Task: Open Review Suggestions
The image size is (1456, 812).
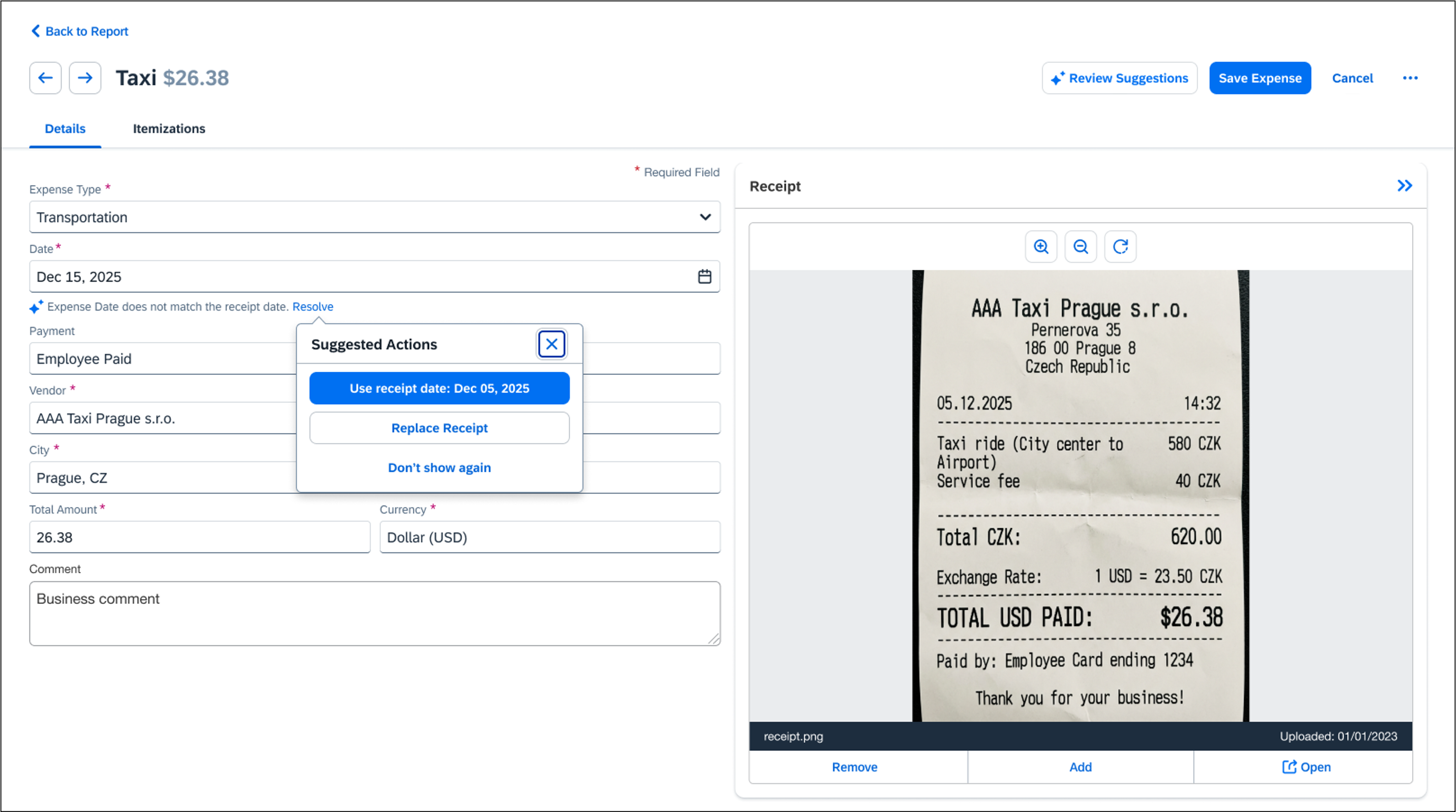Action: pyautogui.click(x=1119, y=78)
